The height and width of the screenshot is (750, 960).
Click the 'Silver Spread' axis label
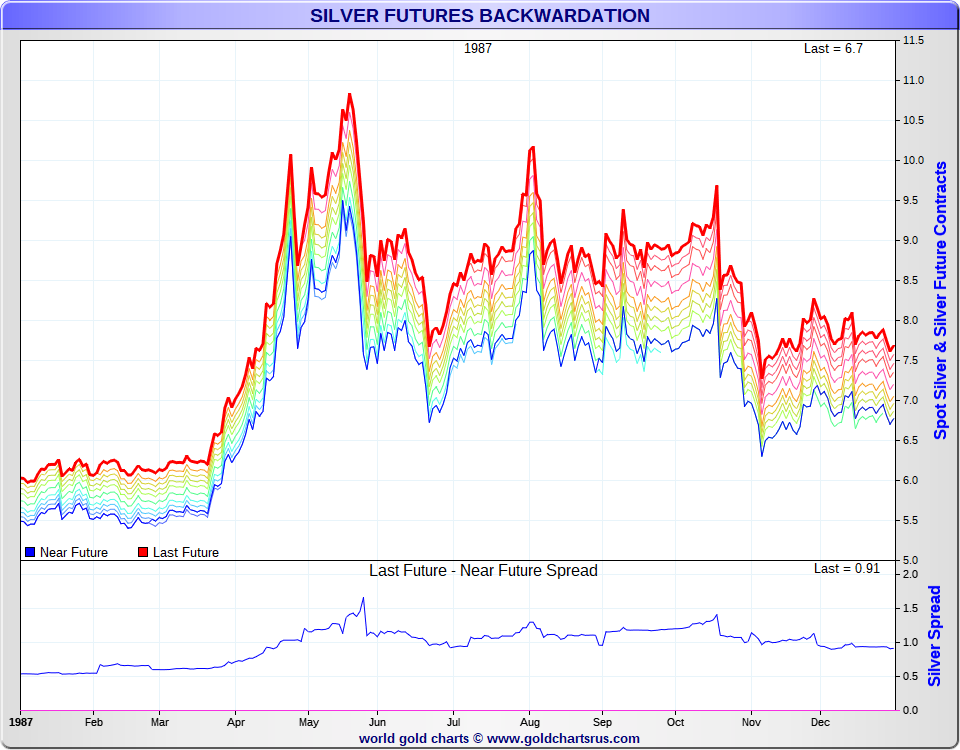coord(934,636)
